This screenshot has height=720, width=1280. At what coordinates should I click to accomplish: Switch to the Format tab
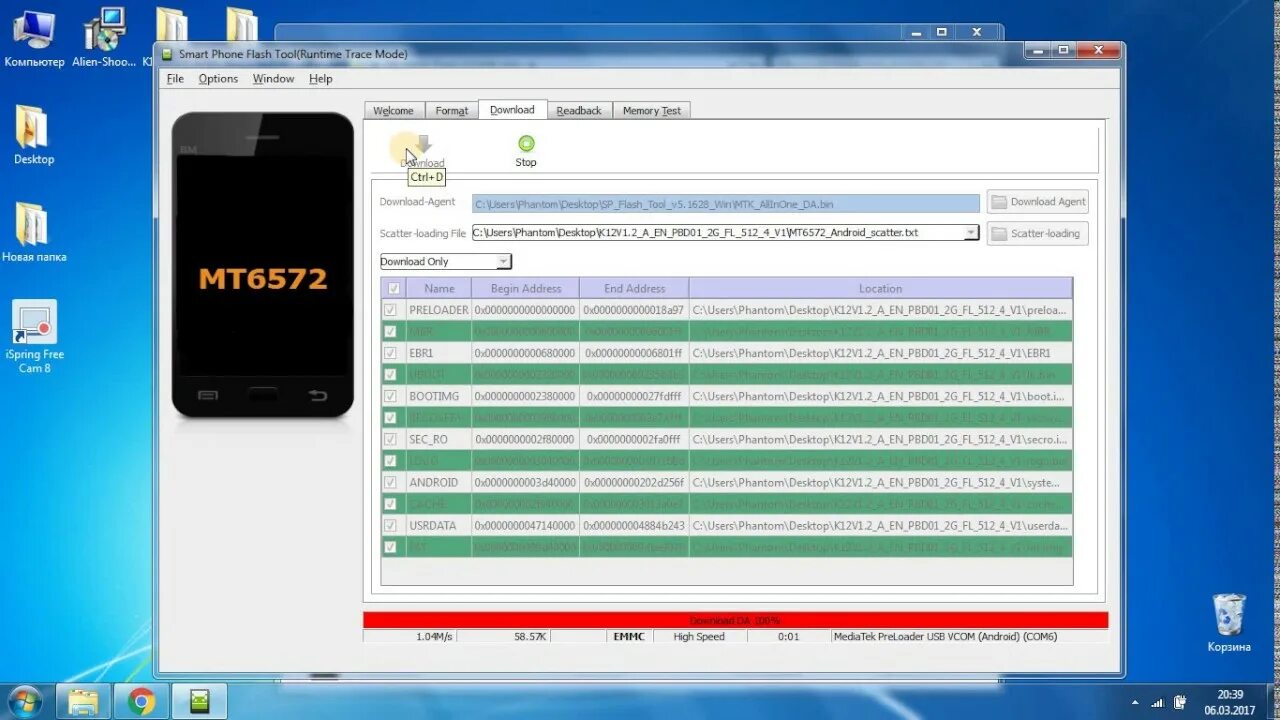(452, 111)
